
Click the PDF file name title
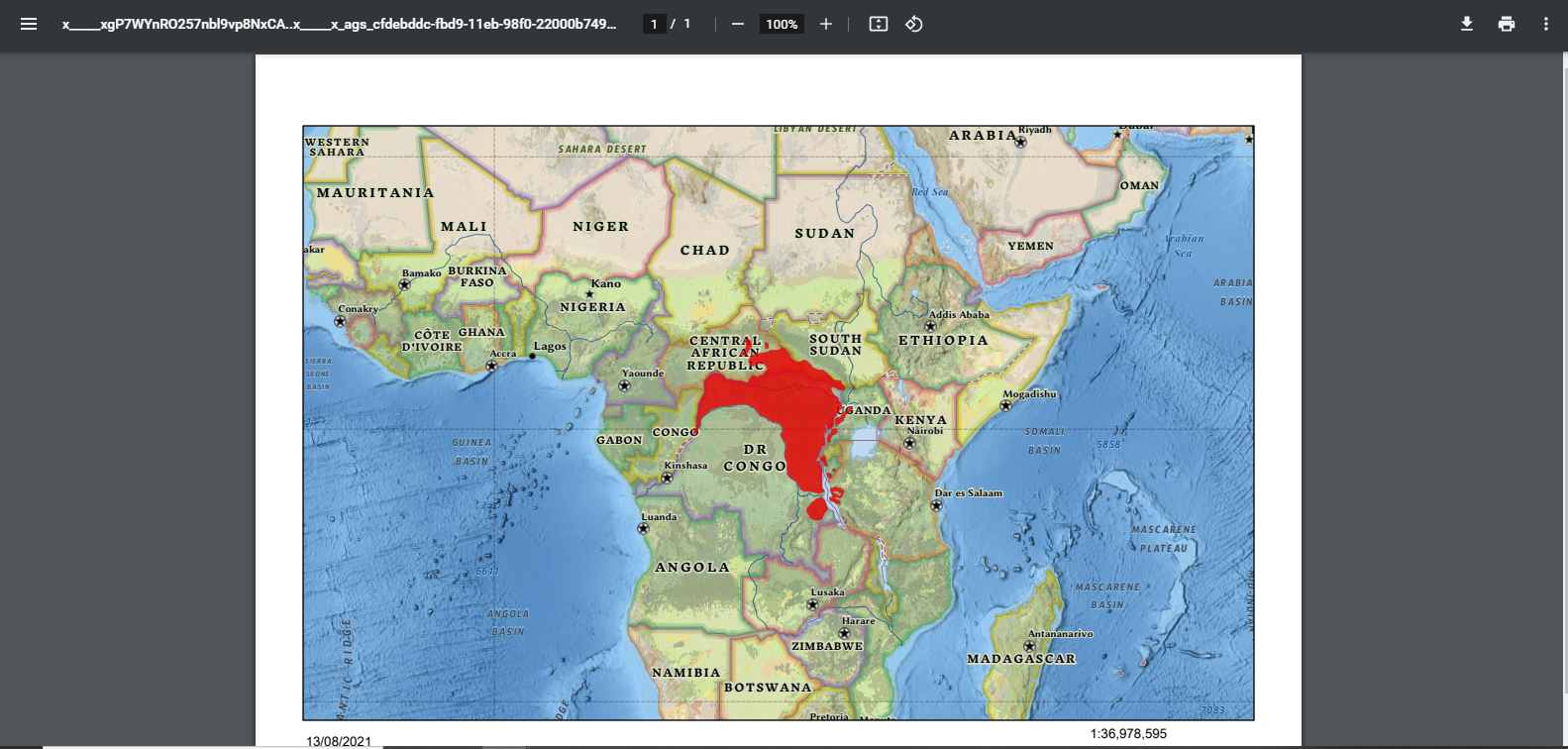point(339,24)
